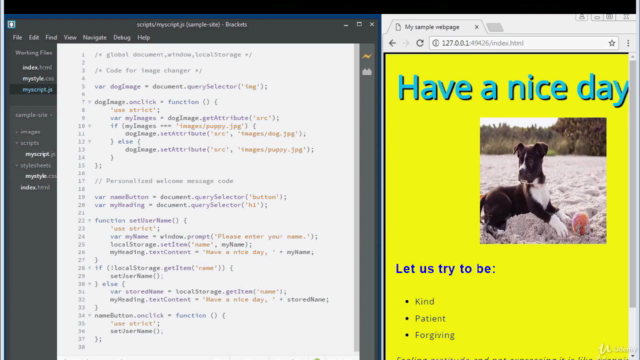
Task: View site info icon in address bar
Action: pyautogui.click(x=436, y=43)
